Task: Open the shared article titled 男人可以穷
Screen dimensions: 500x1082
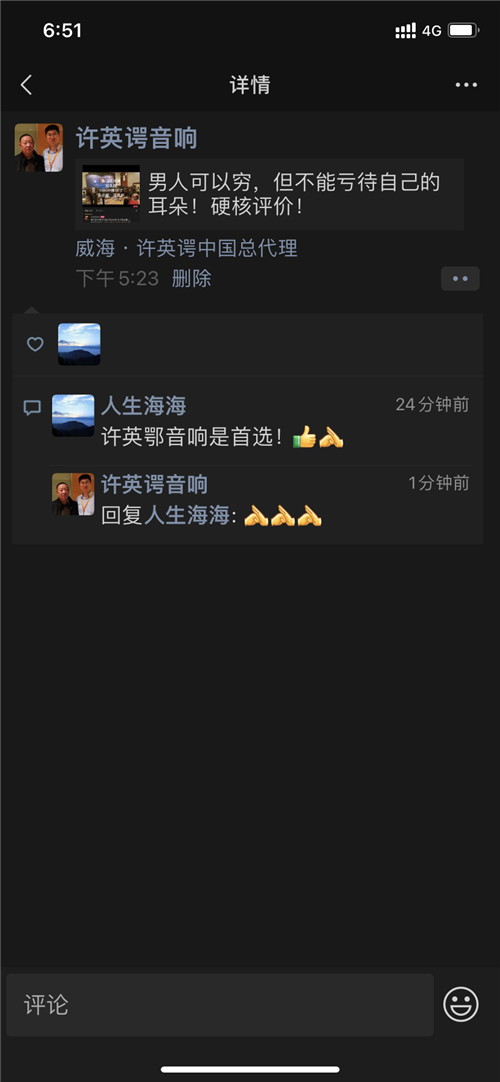Action: coord(269,194)
